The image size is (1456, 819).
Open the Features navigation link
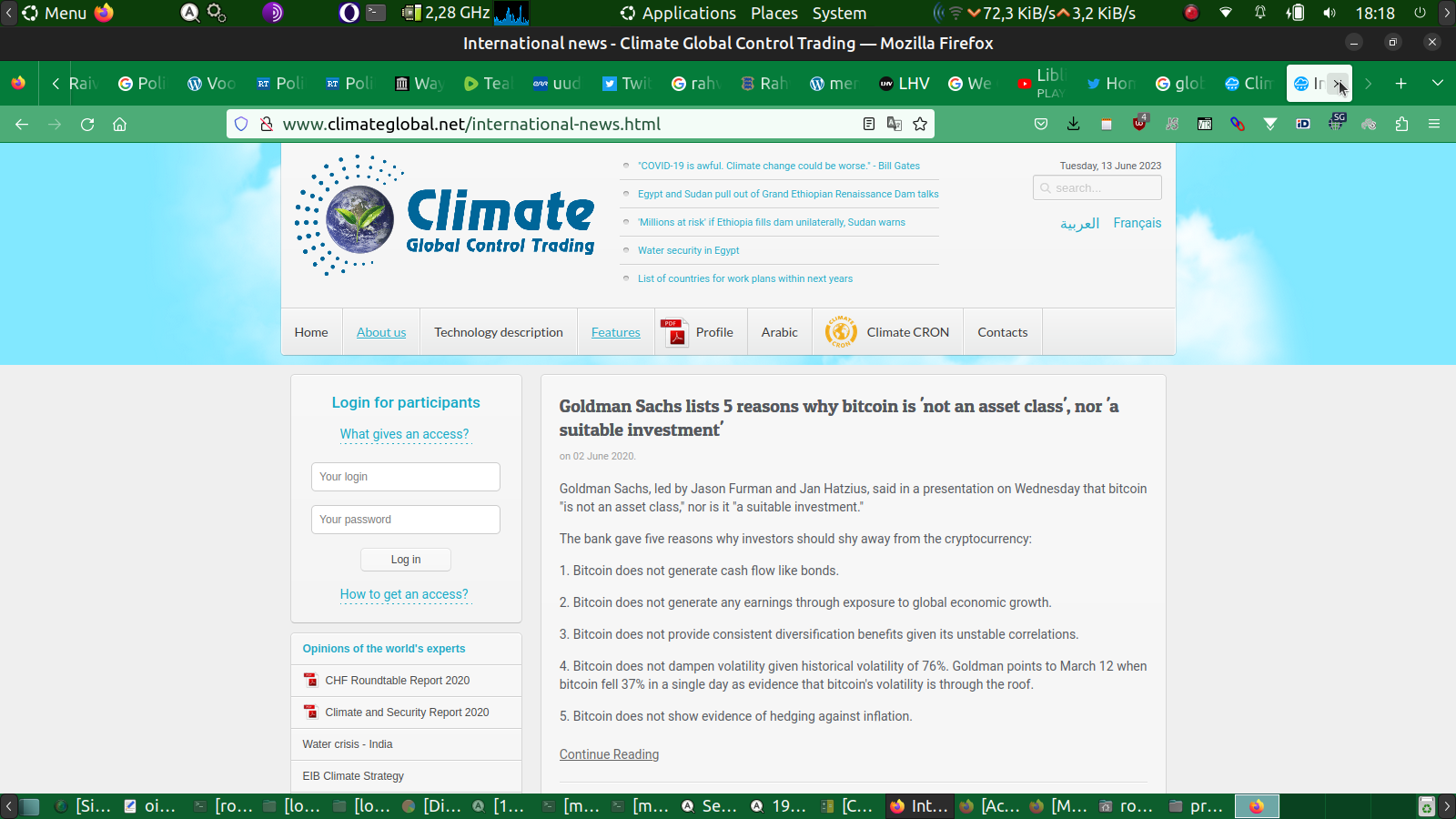pos(616,332)
